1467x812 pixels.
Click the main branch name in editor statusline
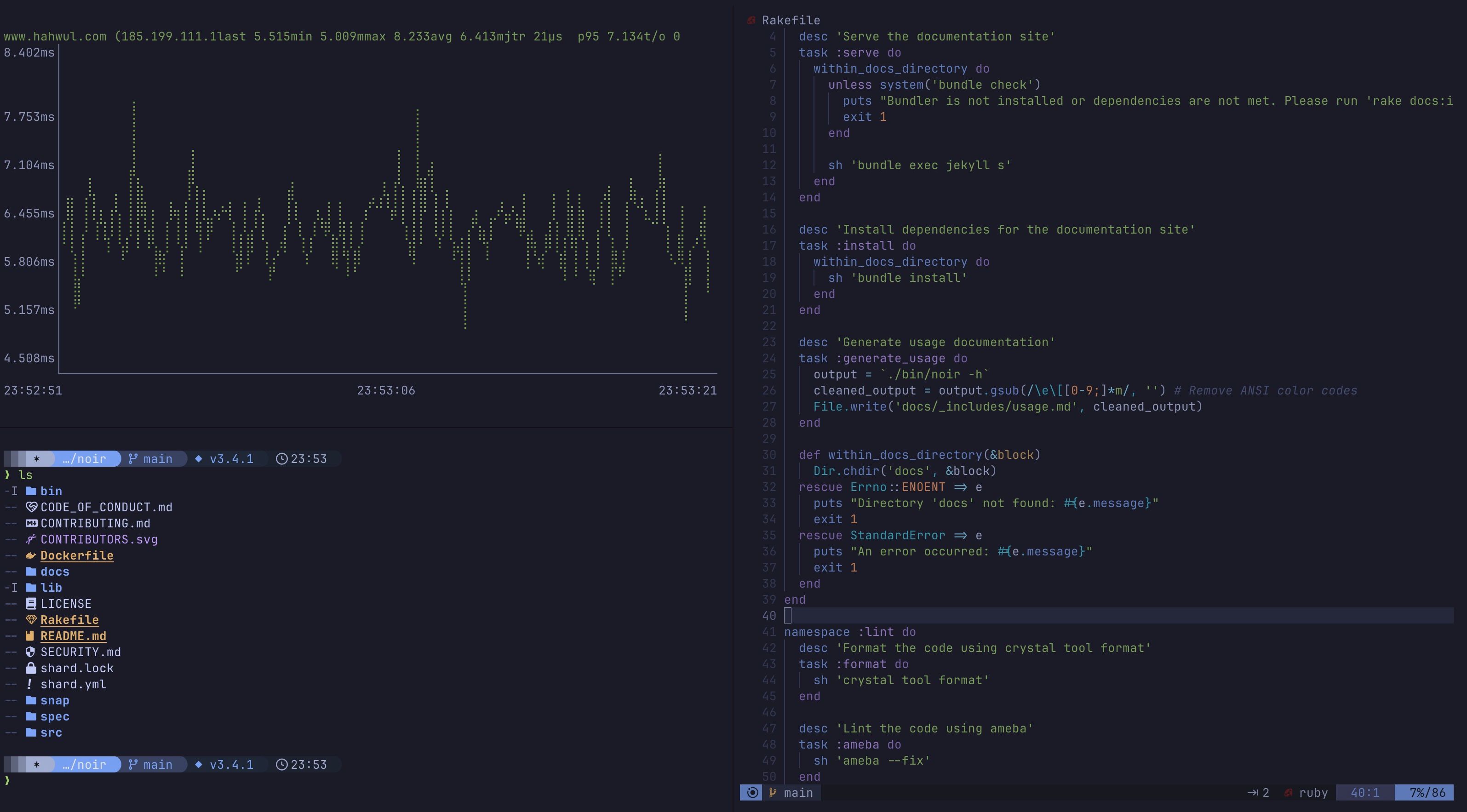pyautogui.click(x=798, y=793)
